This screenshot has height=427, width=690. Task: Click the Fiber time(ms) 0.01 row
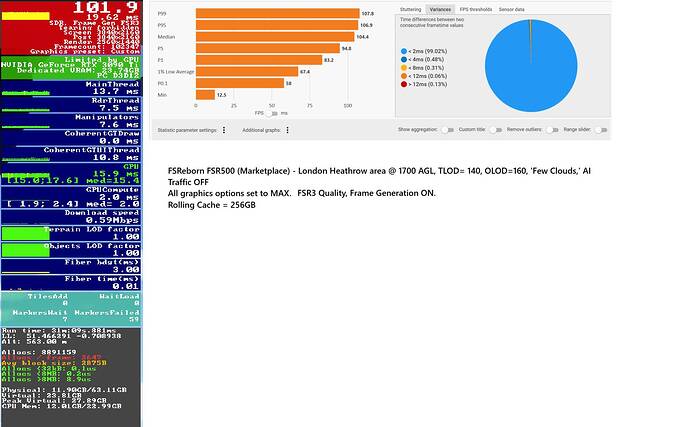(71, 283)
